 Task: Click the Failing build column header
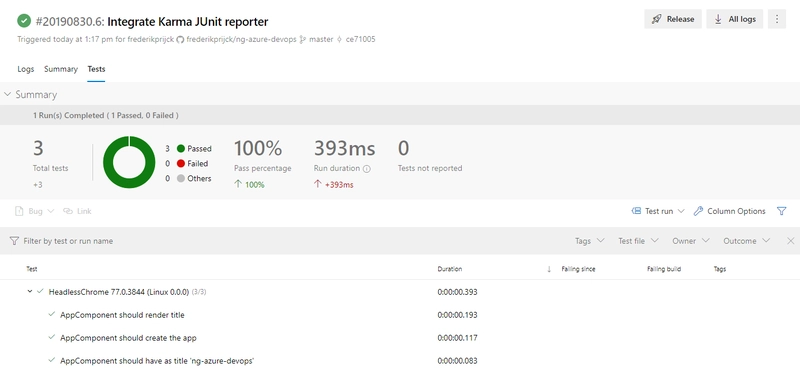pyautogui.click(x=664, y=269)
